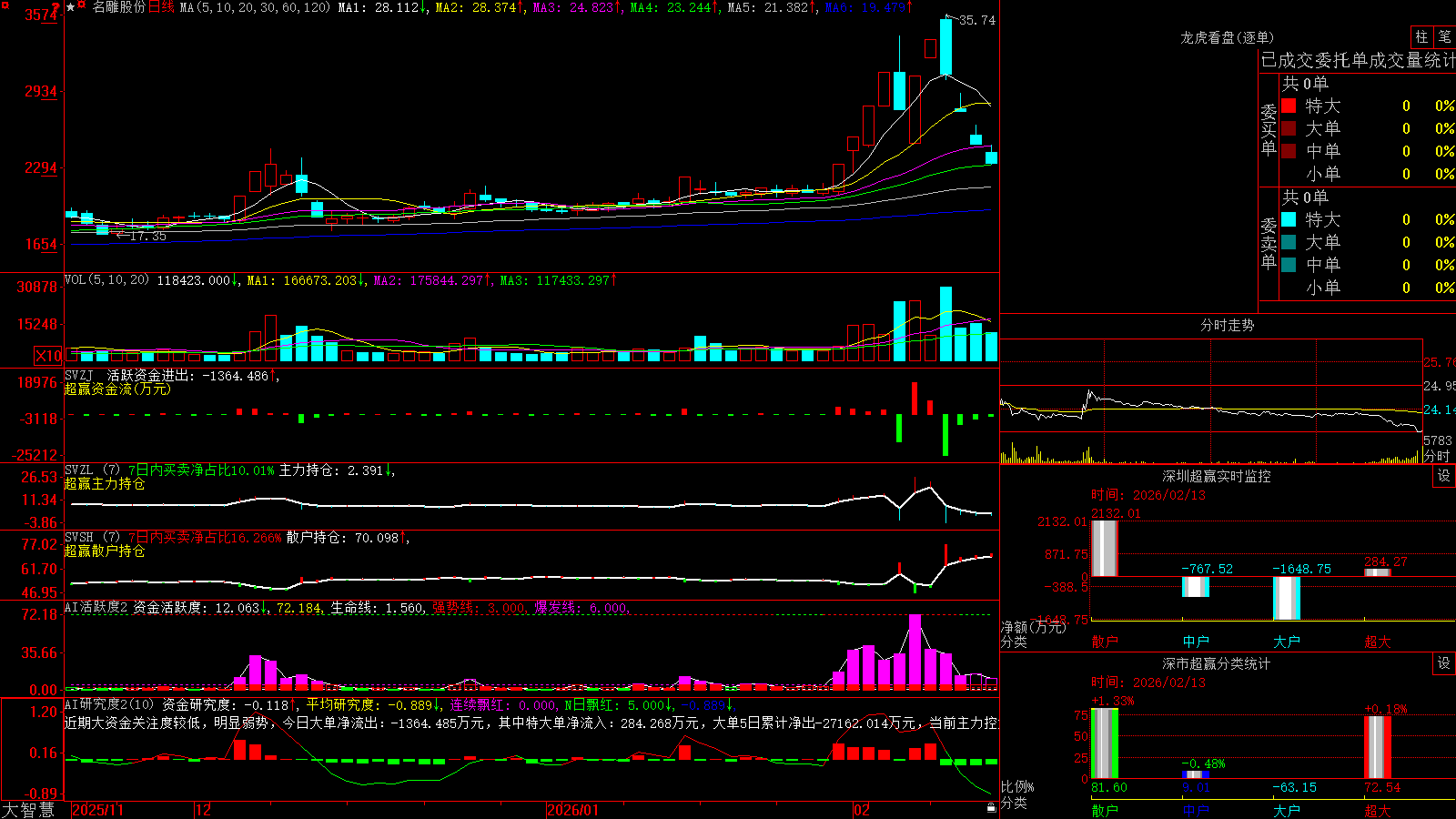Click the 委买单 section label
This screenshot has width=1456, height=819.
(1269, 129)
